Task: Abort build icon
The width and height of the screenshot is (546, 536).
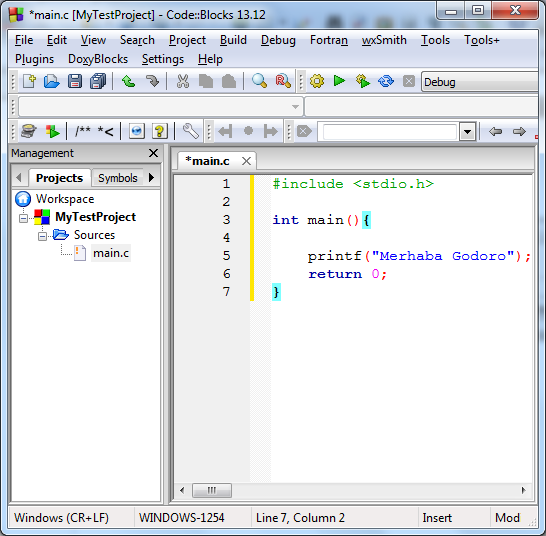Action: pos(409,81)
